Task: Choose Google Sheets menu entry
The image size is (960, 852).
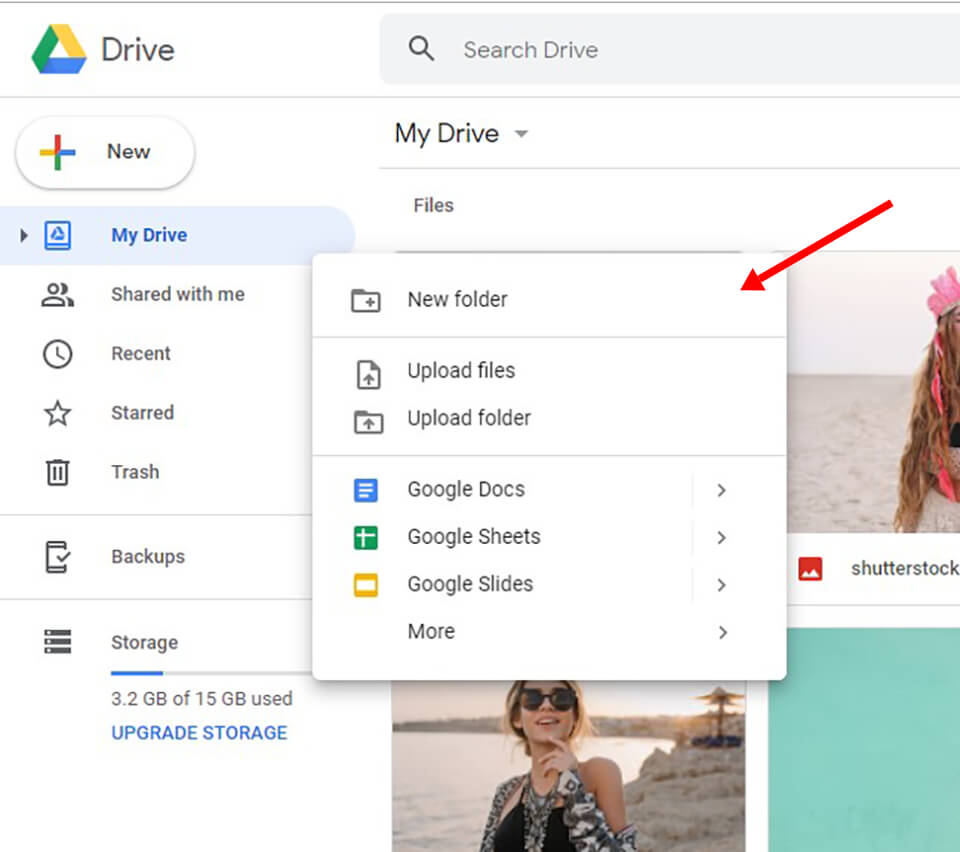Action: point(549,537)
